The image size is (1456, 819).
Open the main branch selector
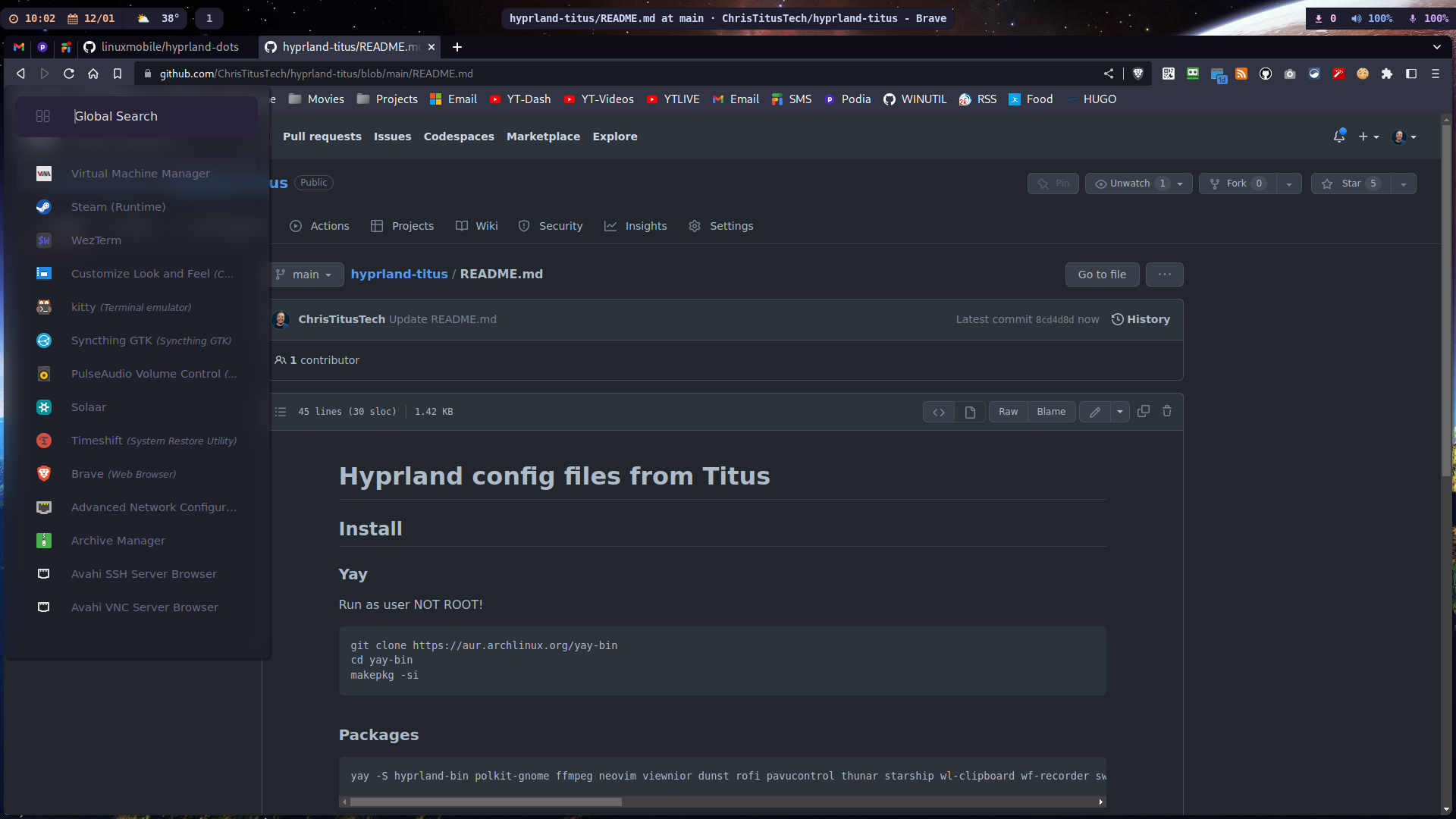(305, 275)
